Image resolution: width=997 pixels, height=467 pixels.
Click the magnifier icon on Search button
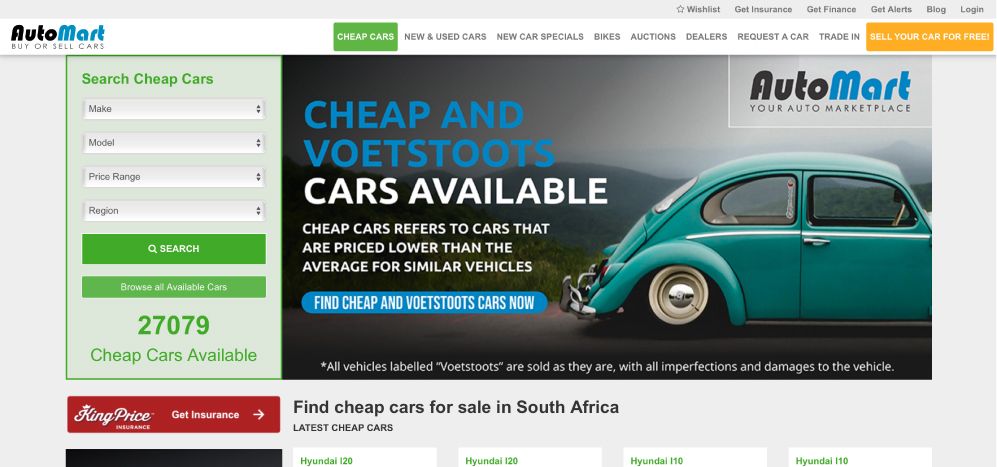point(153,249)
